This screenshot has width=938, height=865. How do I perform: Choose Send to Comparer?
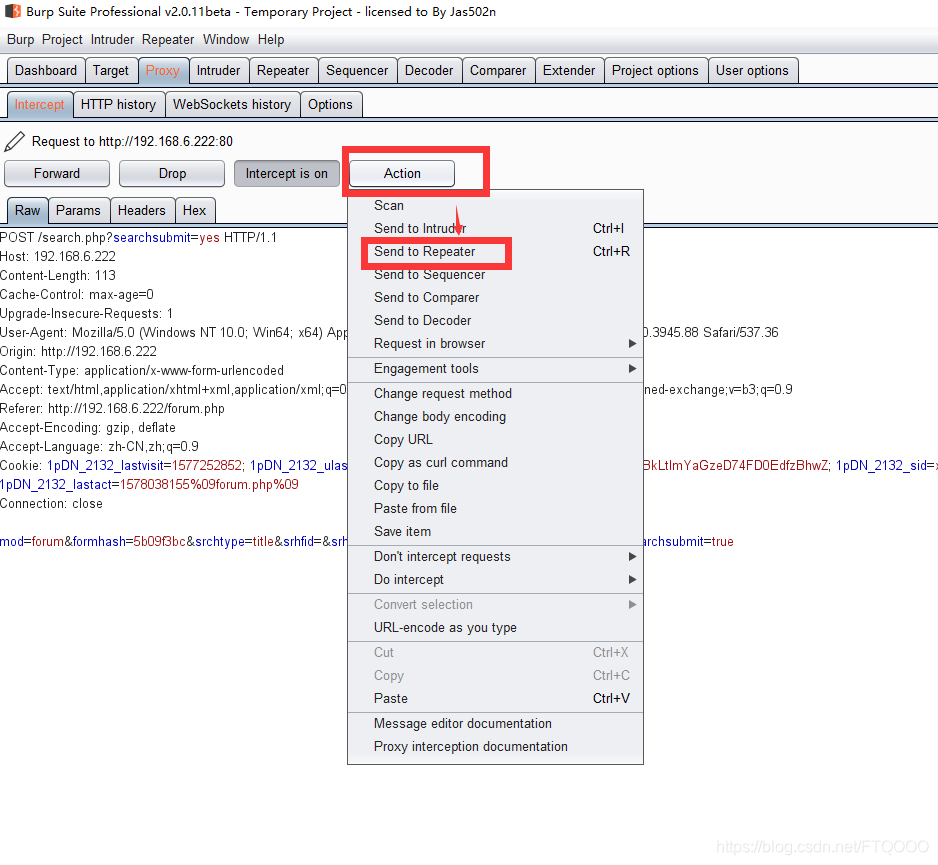coord(495,297)
